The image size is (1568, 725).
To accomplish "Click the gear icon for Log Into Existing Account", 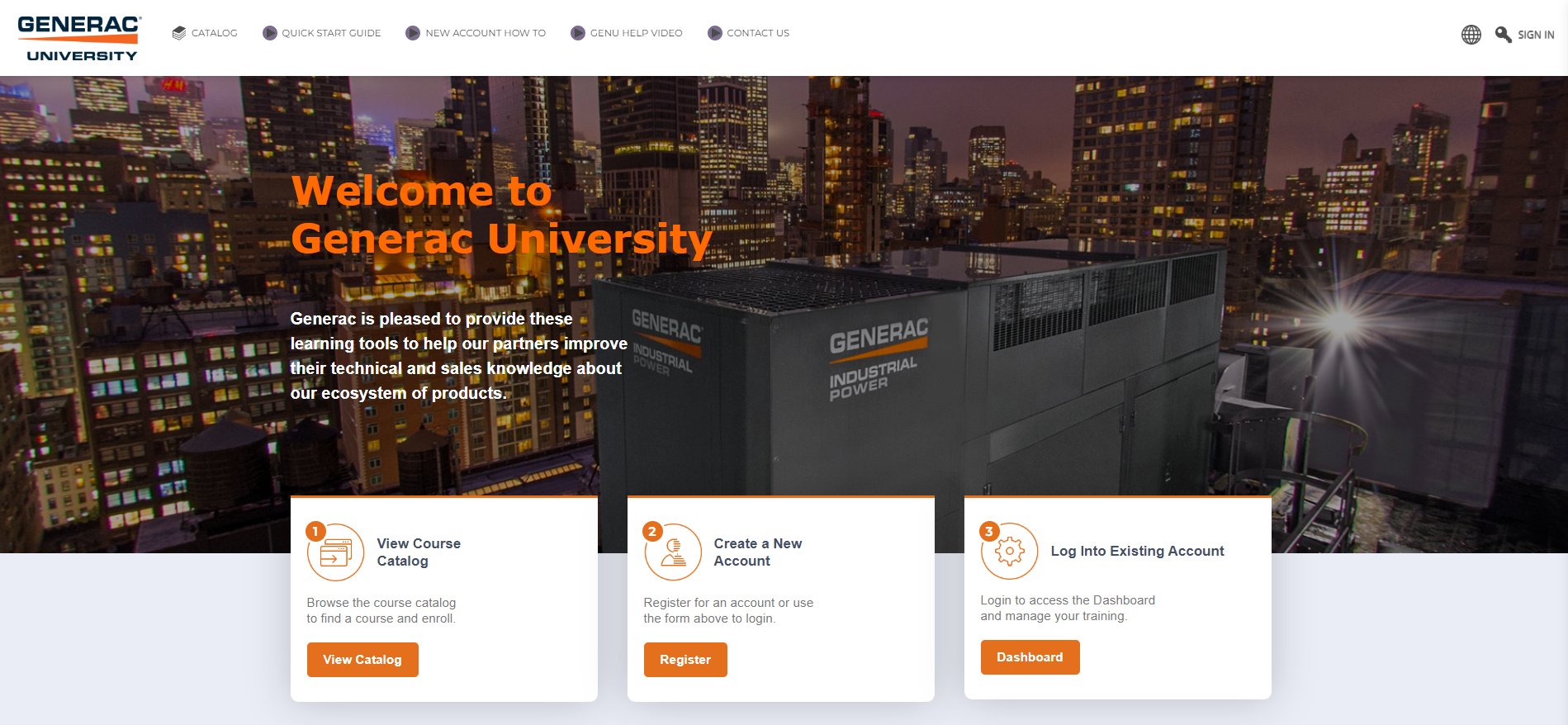I will (x=1009, y=551).
